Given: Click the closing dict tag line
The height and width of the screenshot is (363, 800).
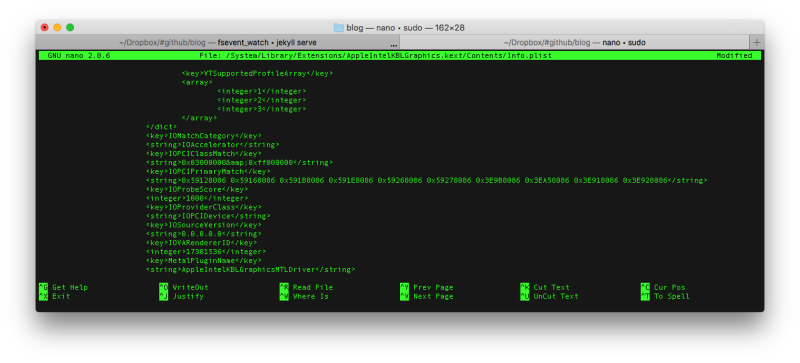Looking at the screenshot, I should click(162, 127).
